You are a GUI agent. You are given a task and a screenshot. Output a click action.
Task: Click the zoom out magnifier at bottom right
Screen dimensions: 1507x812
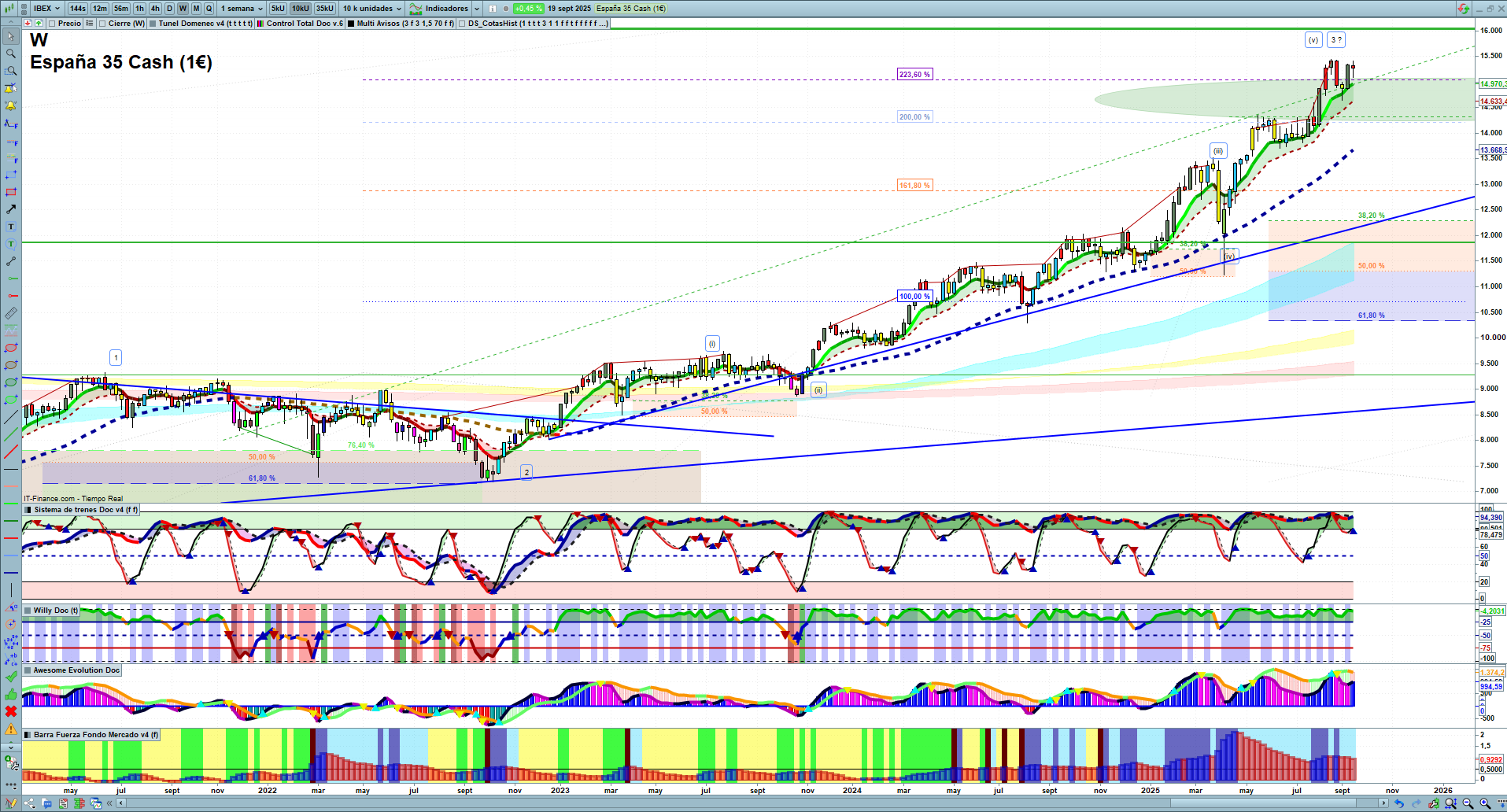[1468, 803]
